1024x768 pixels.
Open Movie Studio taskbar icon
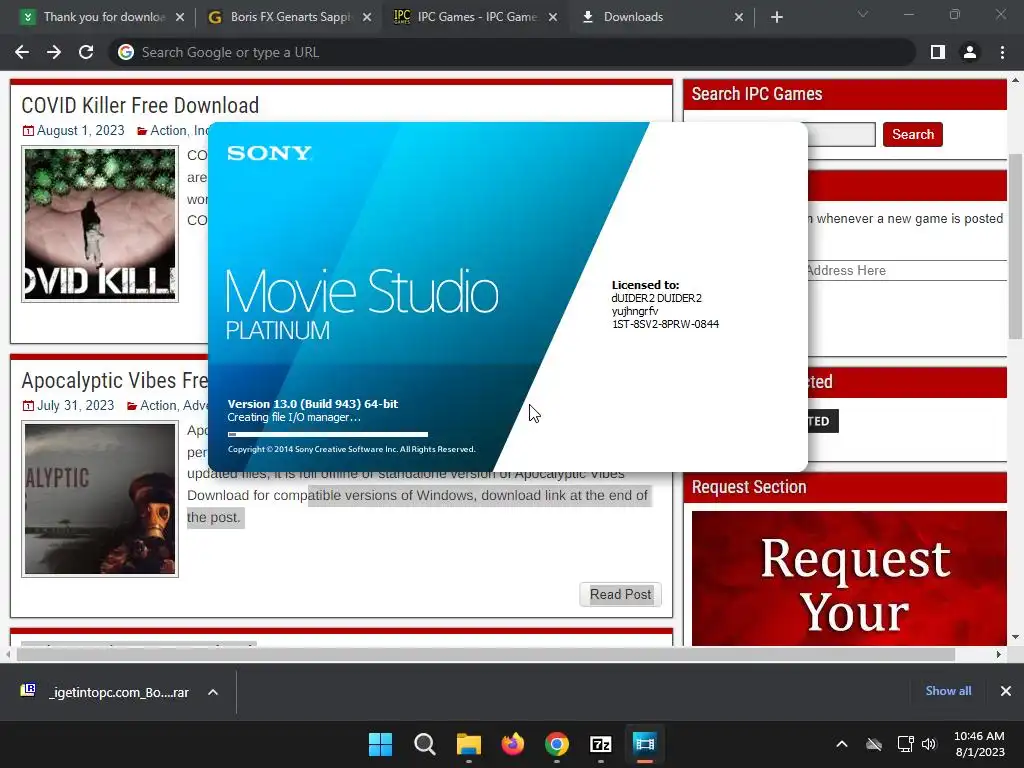(x=644, y=744)
